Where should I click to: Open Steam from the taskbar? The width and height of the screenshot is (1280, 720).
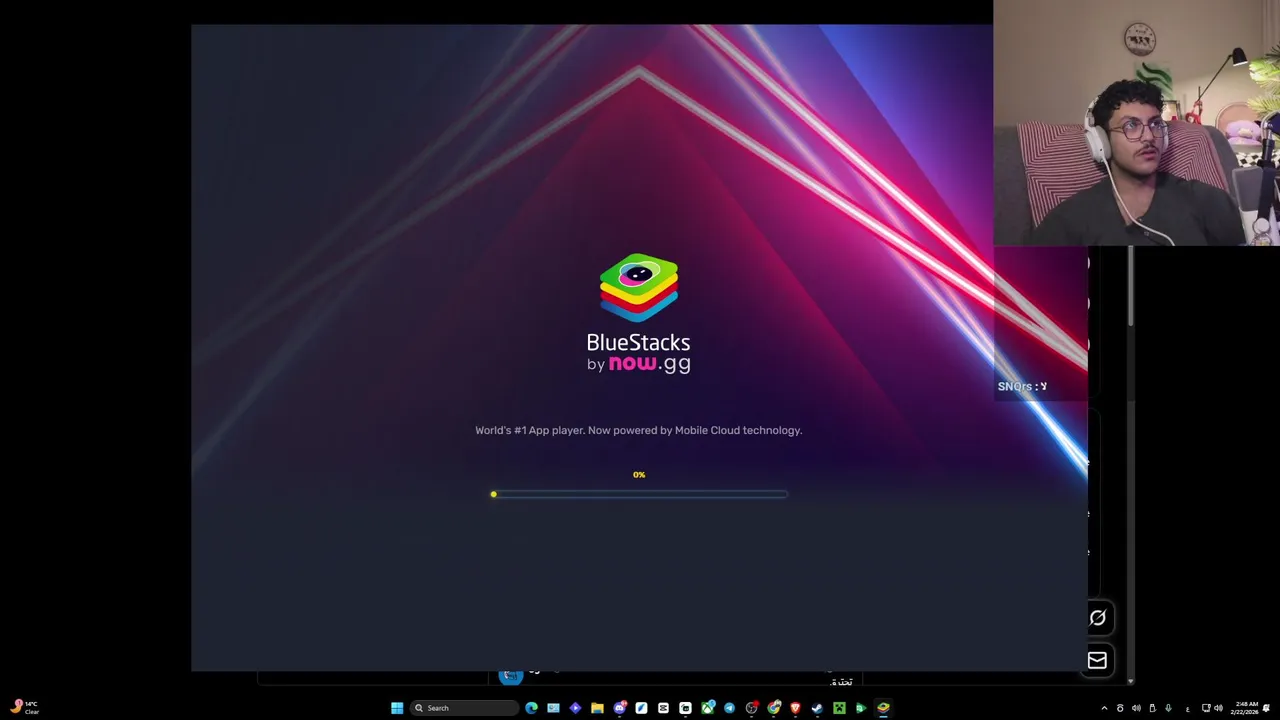[817, 708]
